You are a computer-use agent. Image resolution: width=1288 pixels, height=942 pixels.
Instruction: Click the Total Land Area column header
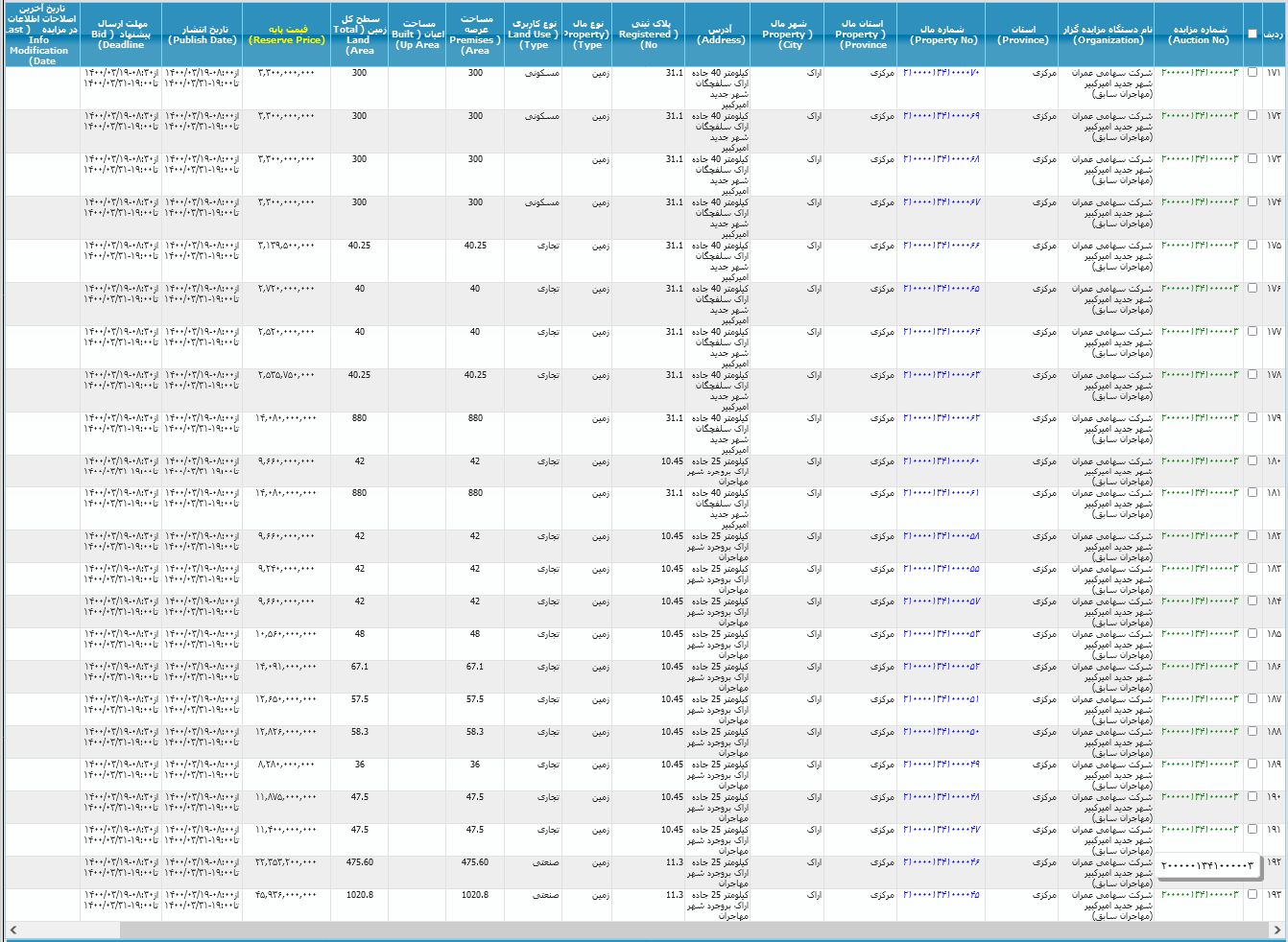359,35
